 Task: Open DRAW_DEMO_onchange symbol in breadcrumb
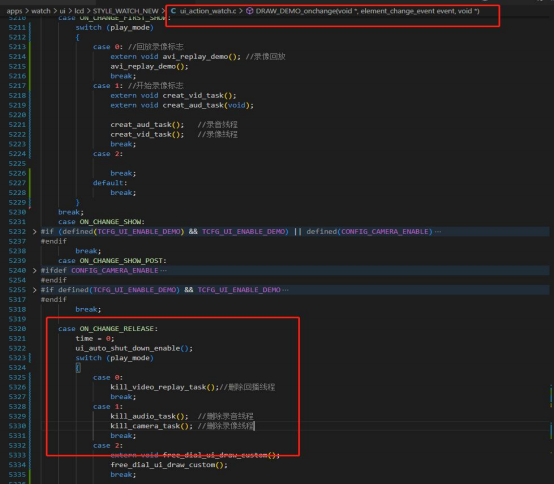[367, 11]
